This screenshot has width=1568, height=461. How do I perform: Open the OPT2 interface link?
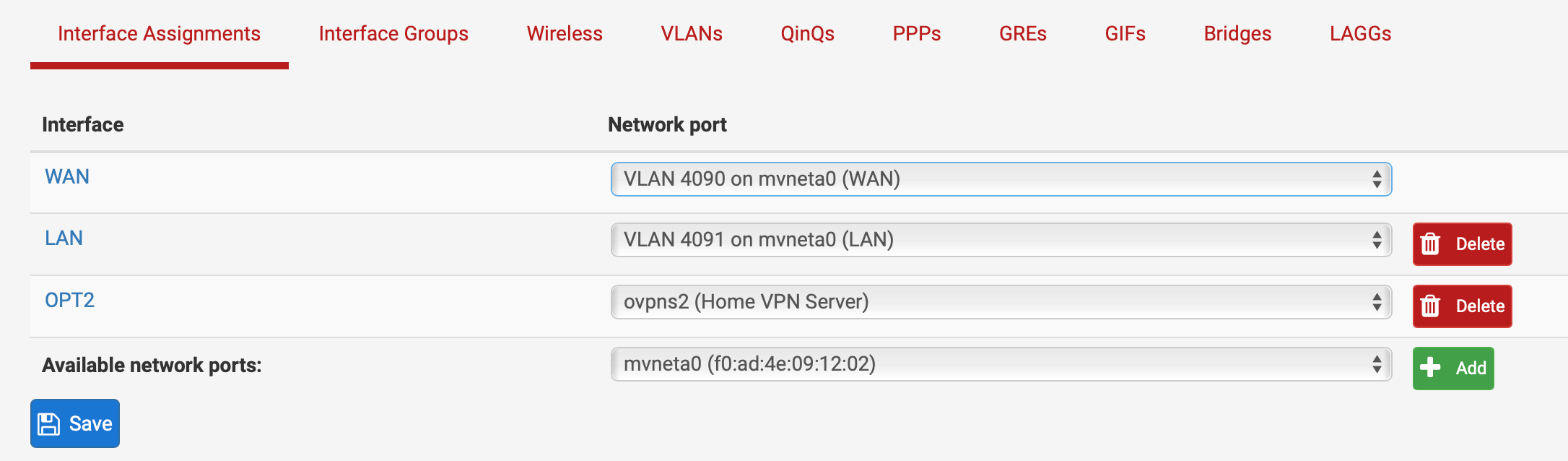(69, 301)
